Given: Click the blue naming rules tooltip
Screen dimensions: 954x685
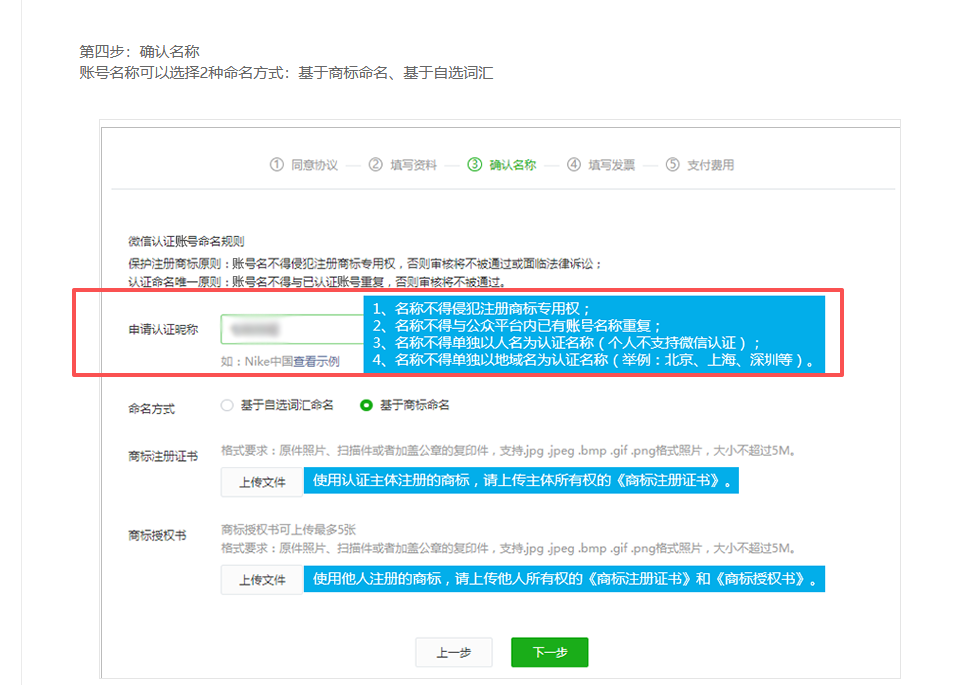Looking at the screenshot, I should pos(594,334).
